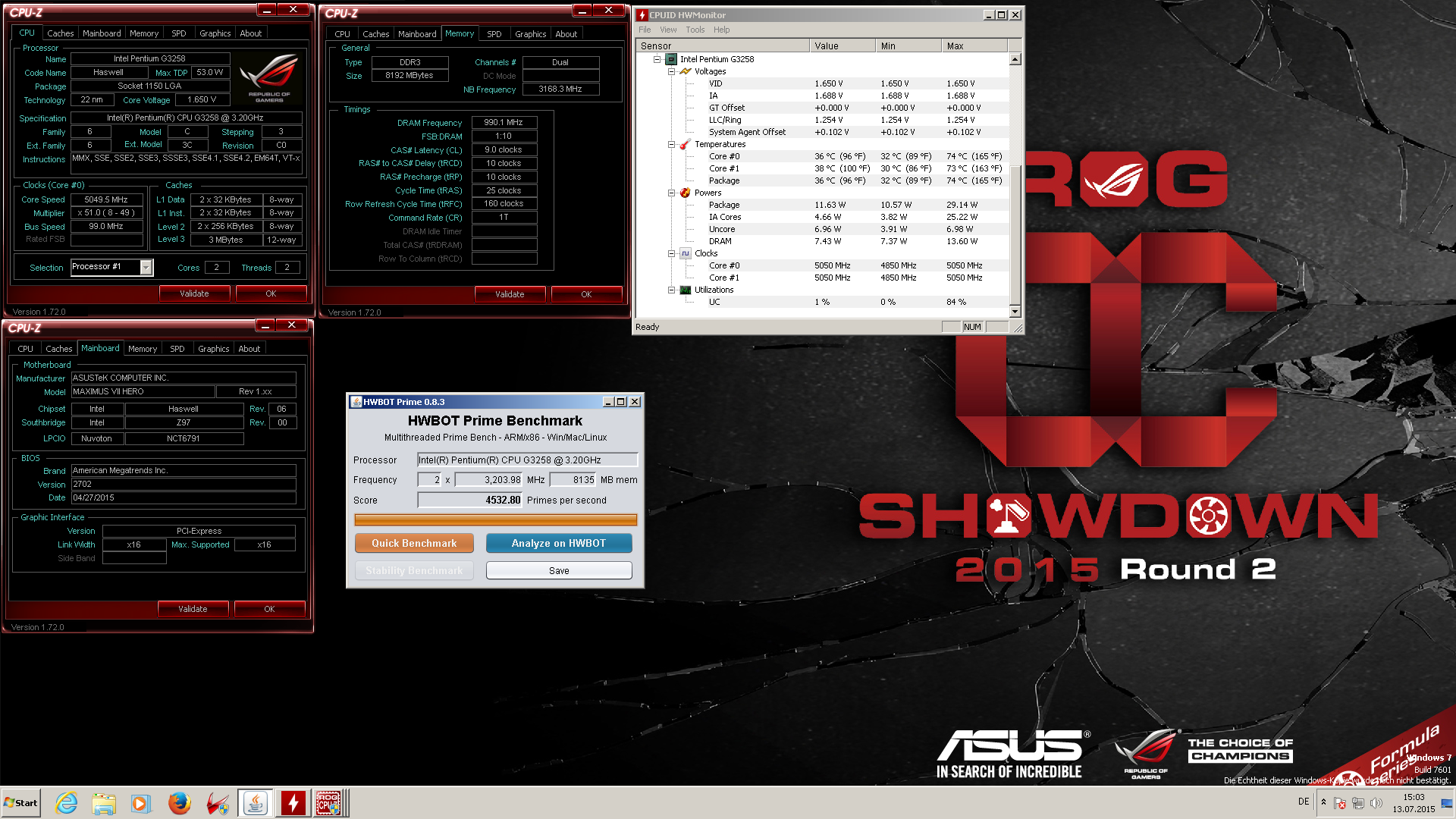Open the taskbar clock showing 15:03
Image resolution: width=1456 pixels, height=819 pixels.
pos(1414,803)
